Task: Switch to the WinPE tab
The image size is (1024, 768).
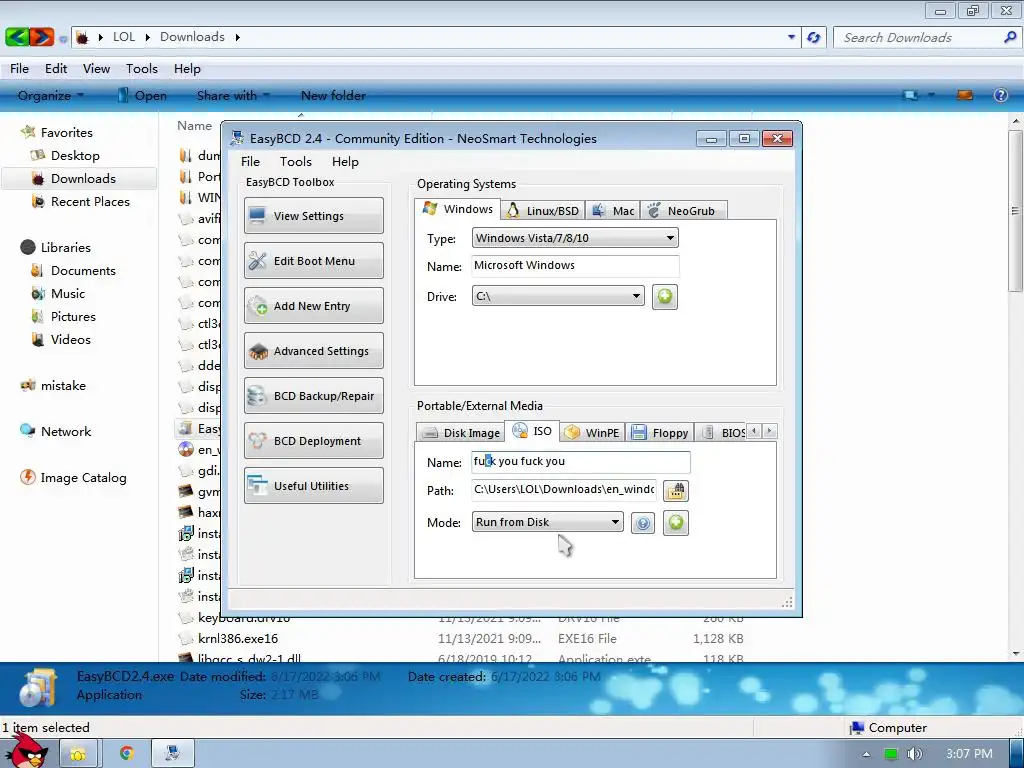Action: 592,432
